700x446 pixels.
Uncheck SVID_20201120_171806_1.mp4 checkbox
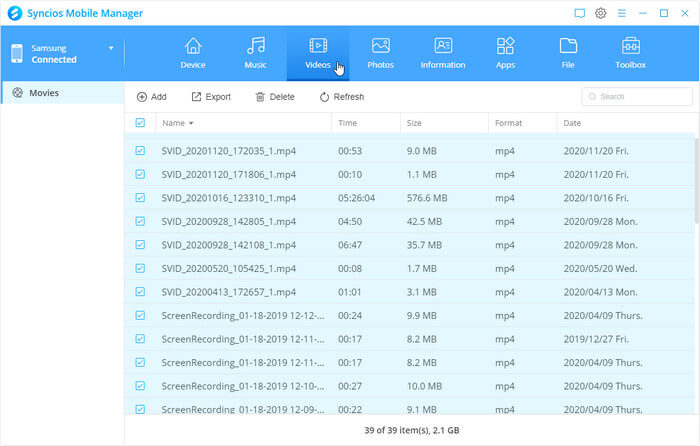pyautogui.click(x=140, y=174)
